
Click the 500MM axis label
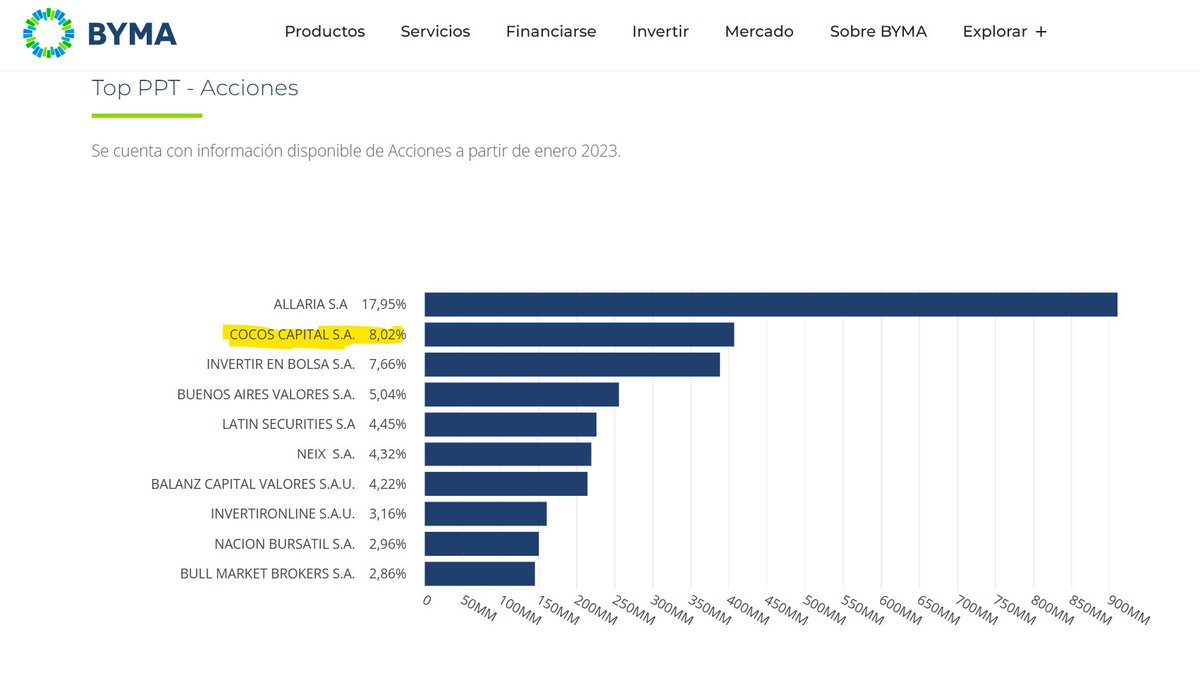point(826,610)
